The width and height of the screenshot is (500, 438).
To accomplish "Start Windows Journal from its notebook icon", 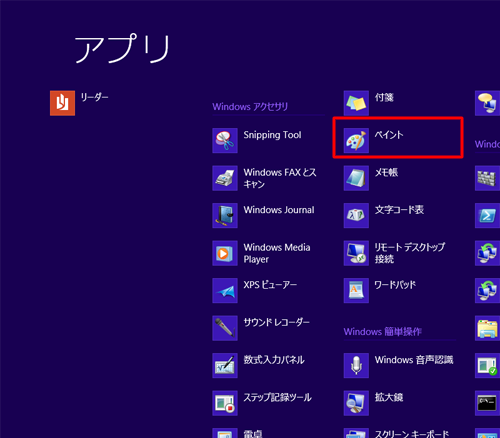I will coord(225,215).
